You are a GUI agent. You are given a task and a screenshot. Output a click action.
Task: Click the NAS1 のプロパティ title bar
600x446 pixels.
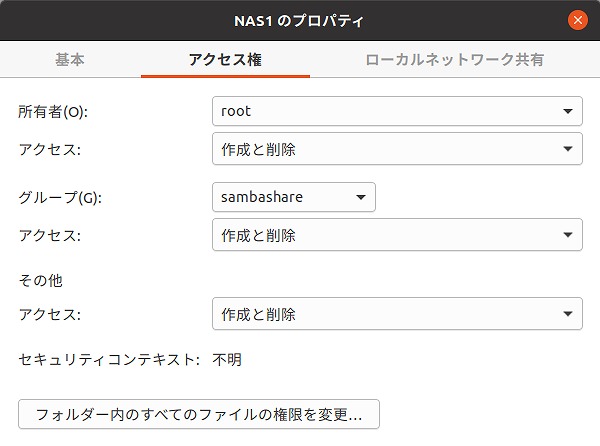(x=298, y=21)
